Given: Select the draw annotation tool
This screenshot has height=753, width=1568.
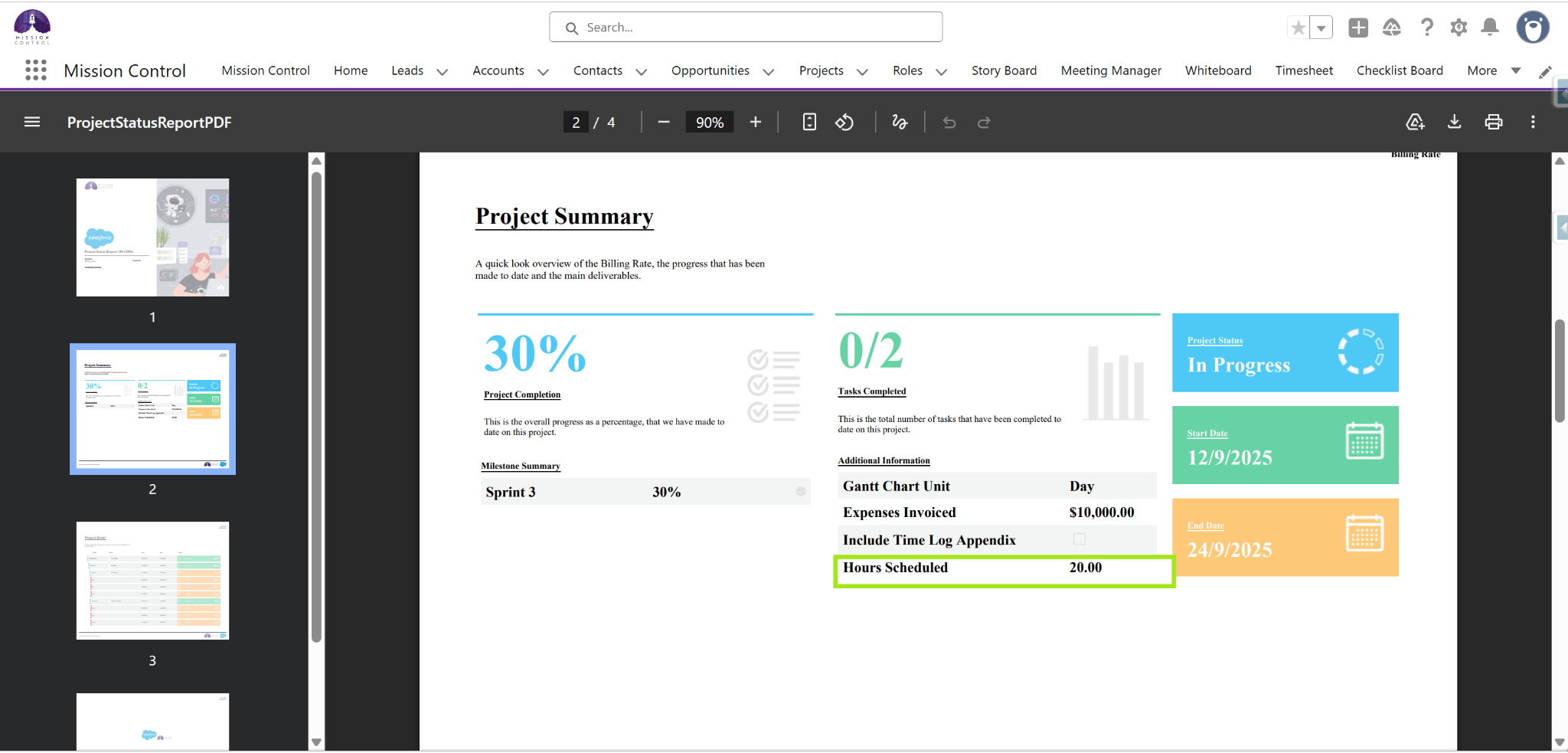Looking at the screenshot, I should tap(900, 122).
